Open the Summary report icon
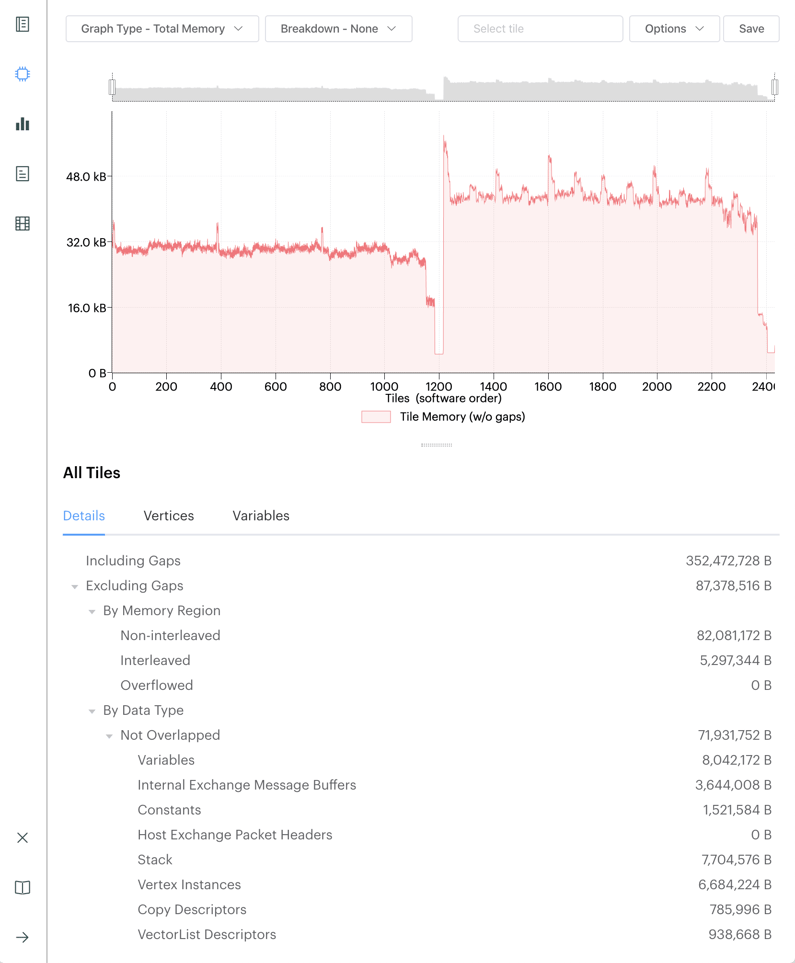 (x=22, y=24)
